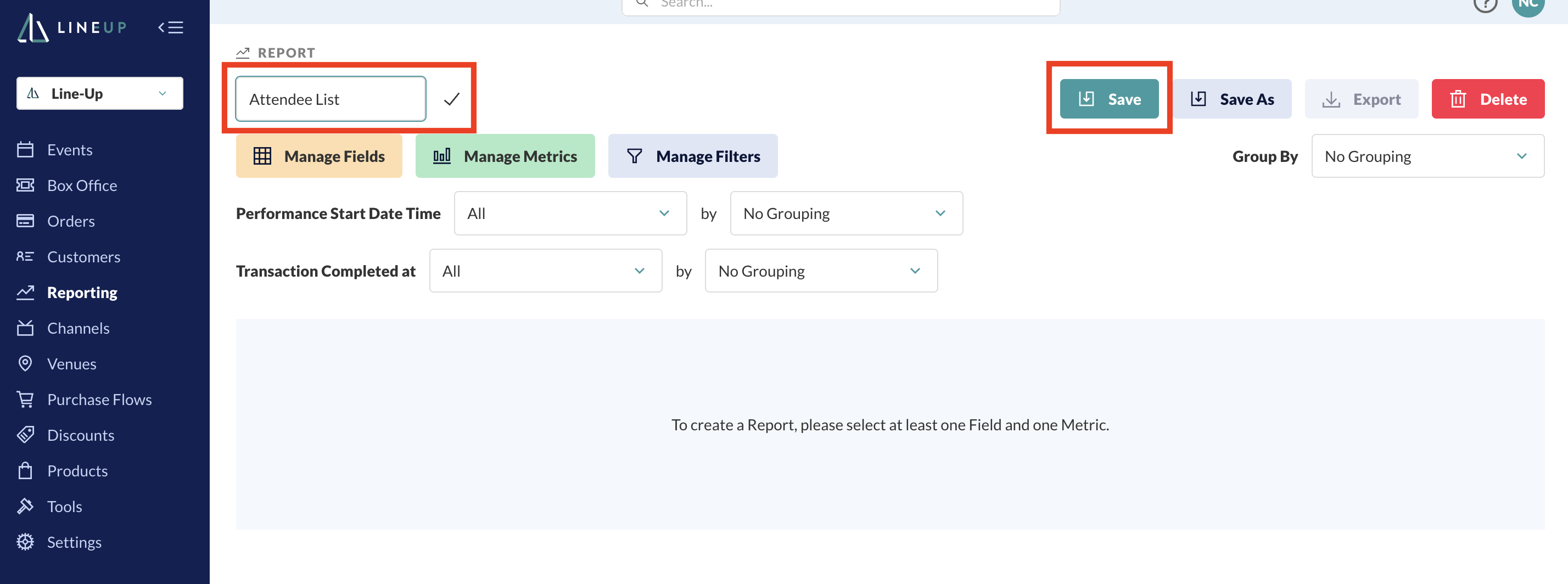Confirm report name with the checkmark
Viewport: 1568px width, 584px height.
click(451, 99)
